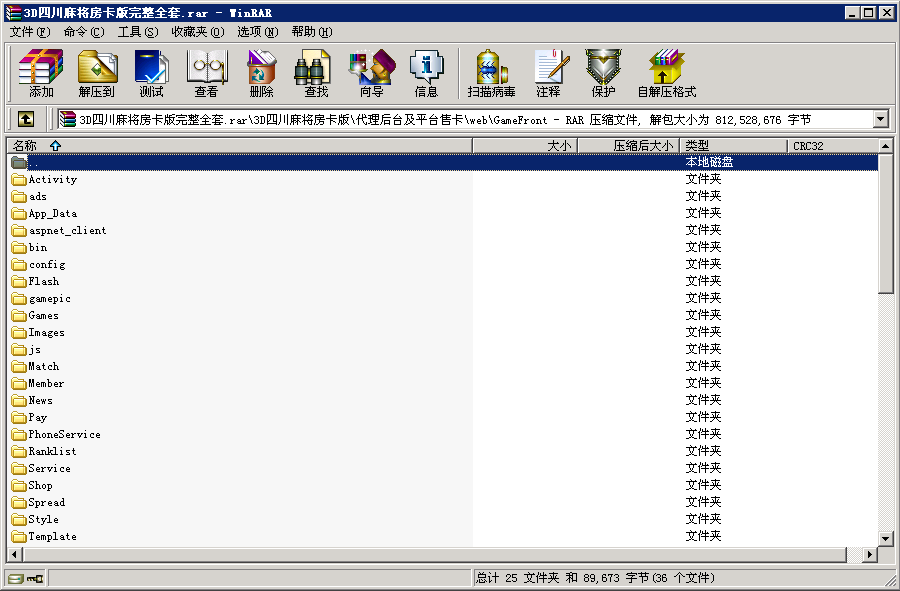900x591 pixels.
Task: Sort by Type (类型) column header
Action: point(733,146)
